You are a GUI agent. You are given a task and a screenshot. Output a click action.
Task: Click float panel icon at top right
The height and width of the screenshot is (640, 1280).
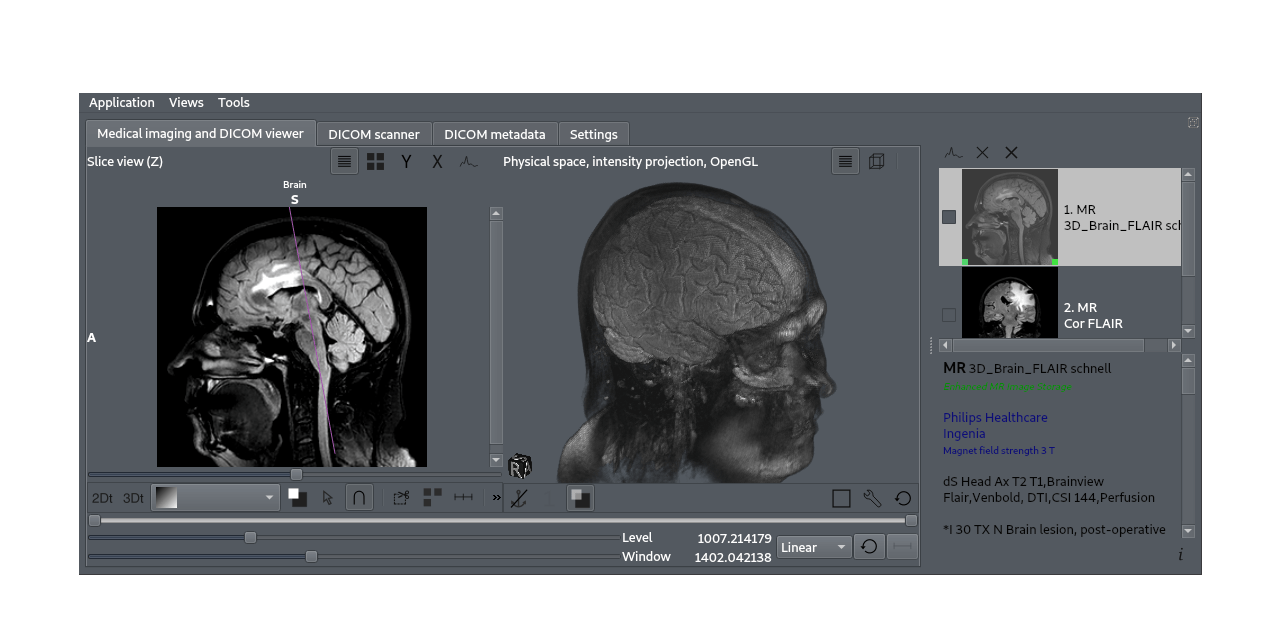coord(1193,122)
